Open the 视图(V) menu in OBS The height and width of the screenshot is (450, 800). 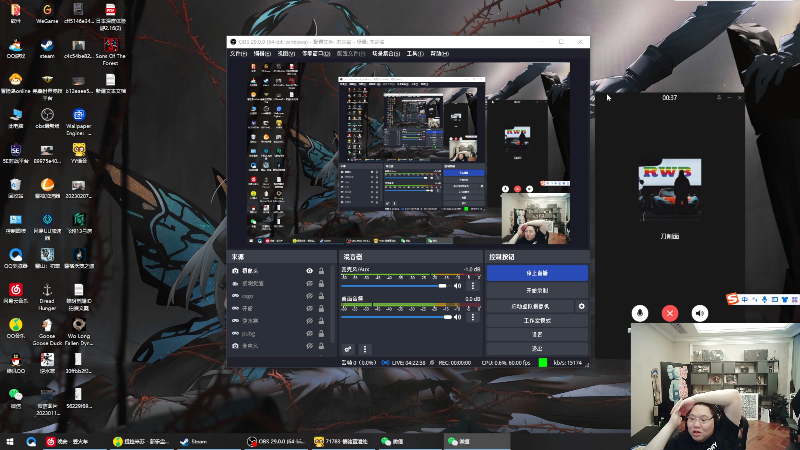(x=286, y=54)
